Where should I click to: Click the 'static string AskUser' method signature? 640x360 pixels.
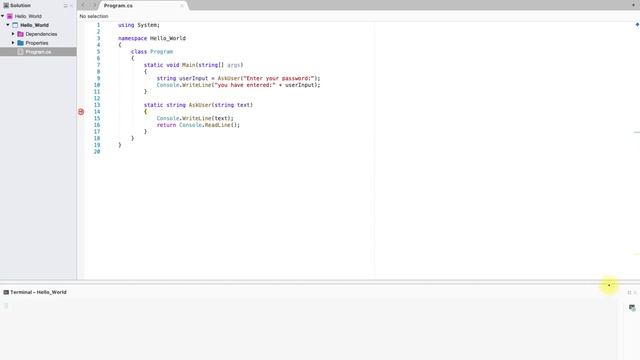point(198,105)
